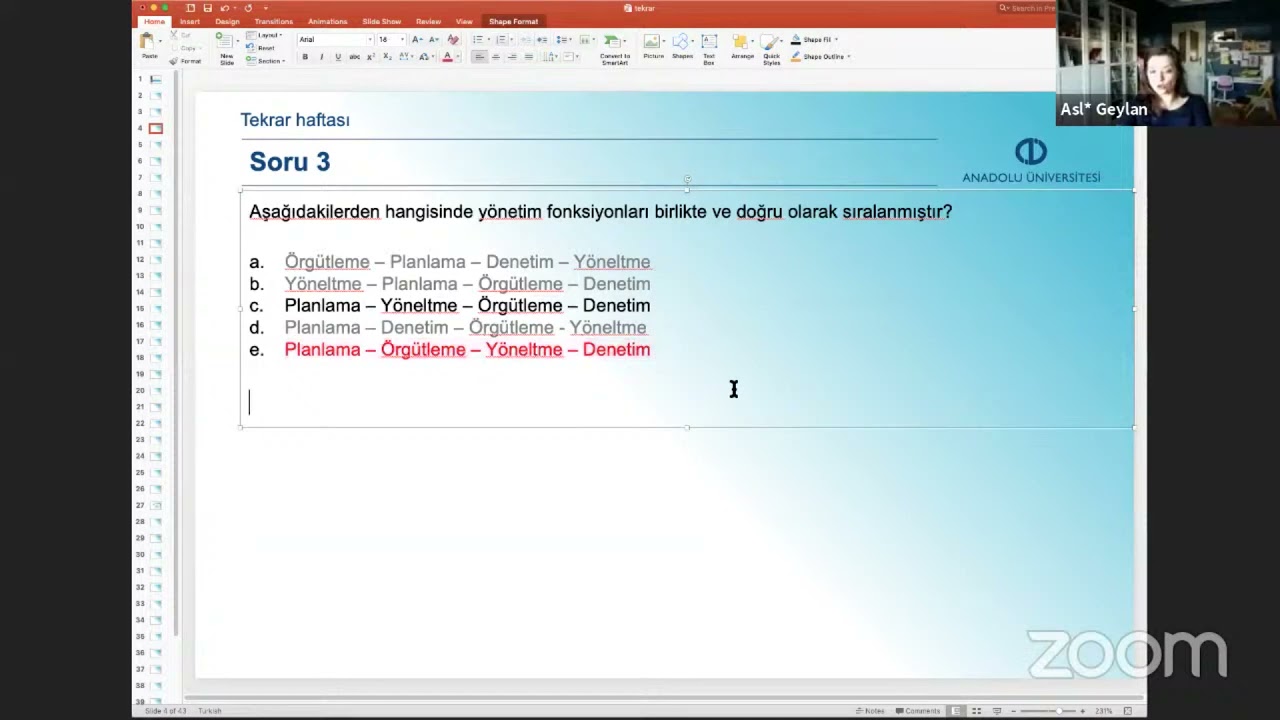Click Convert to SmartArt
The height and width of the screenshot is (720, 1280).
pyautogui.click(x=615, y=49)
